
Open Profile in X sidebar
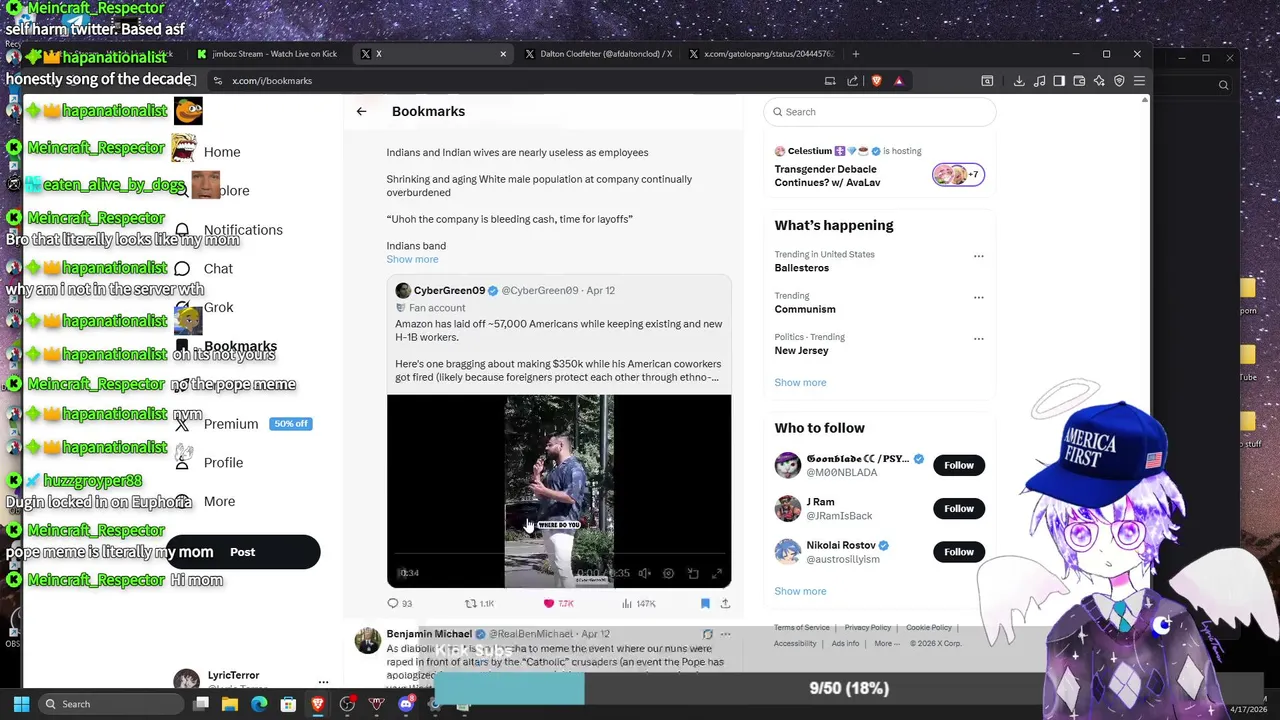208,462
